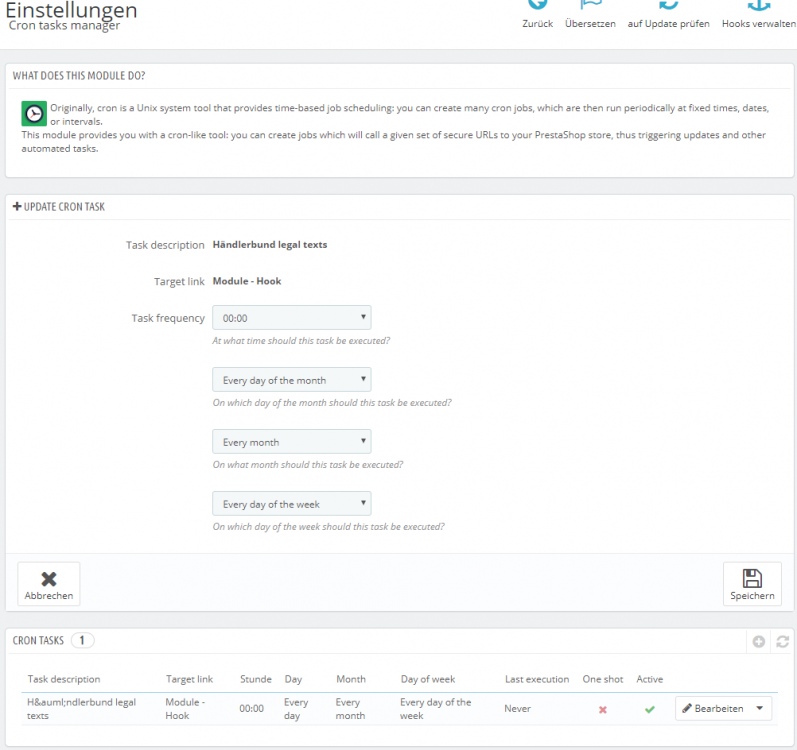The width and height of the screenshot is (797, 750).
Task: Click the Module - Hook table cell
Action: (185, 709)
